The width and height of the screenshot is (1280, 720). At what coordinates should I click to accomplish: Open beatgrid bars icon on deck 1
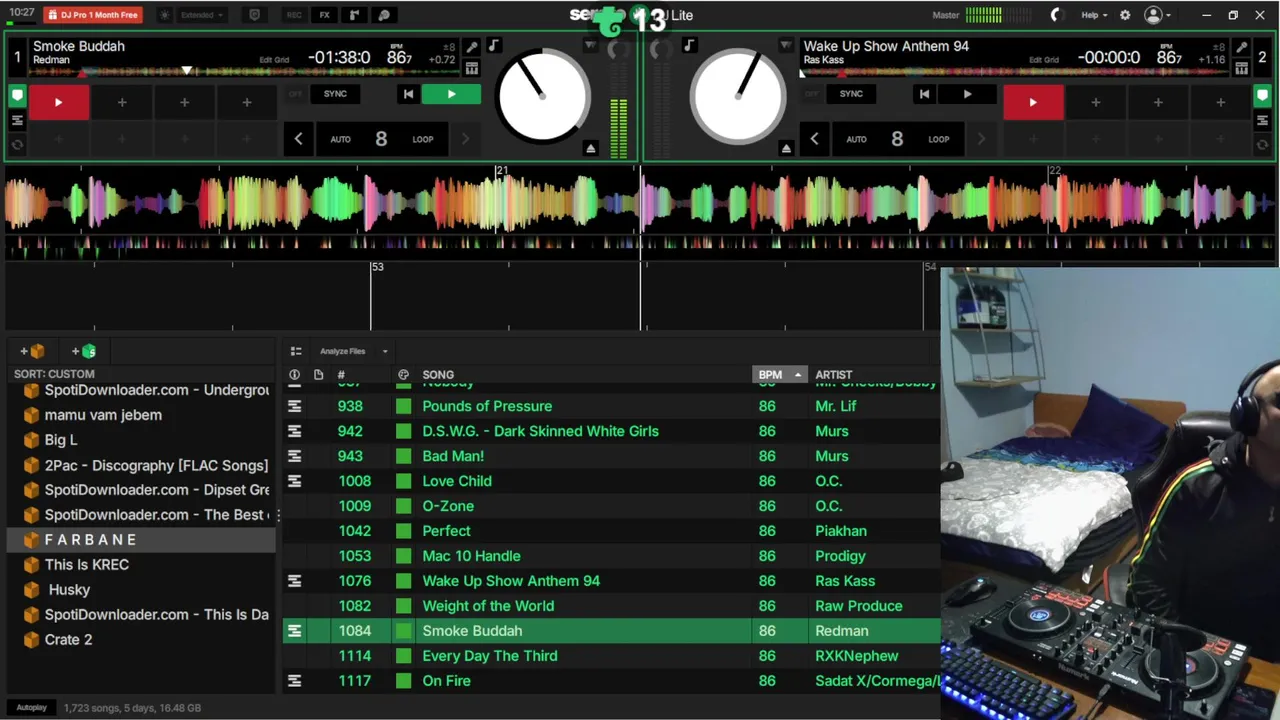coord(472,68)
